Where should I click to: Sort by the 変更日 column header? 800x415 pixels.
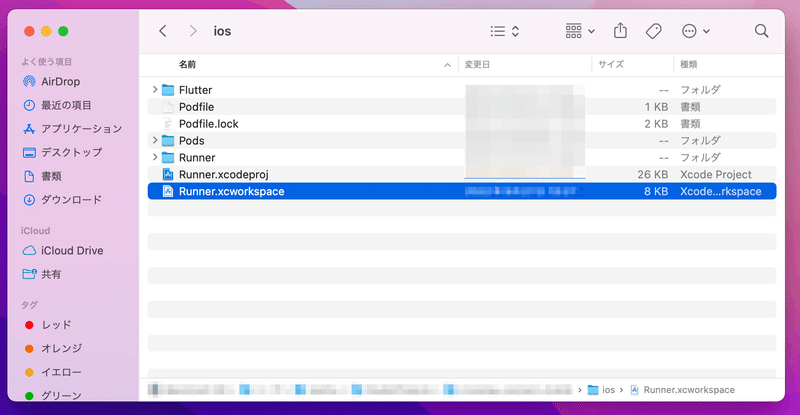[477, 64]
